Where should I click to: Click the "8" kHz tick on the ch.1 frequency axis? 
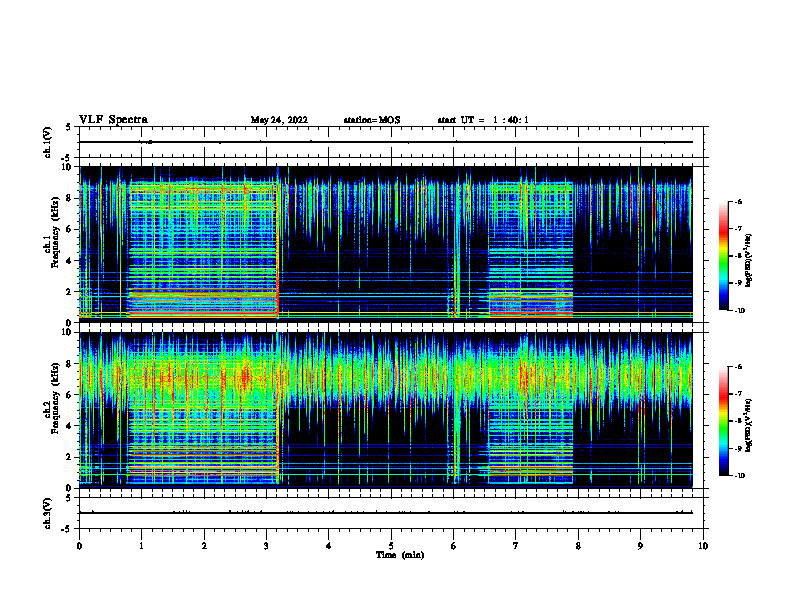70,198
